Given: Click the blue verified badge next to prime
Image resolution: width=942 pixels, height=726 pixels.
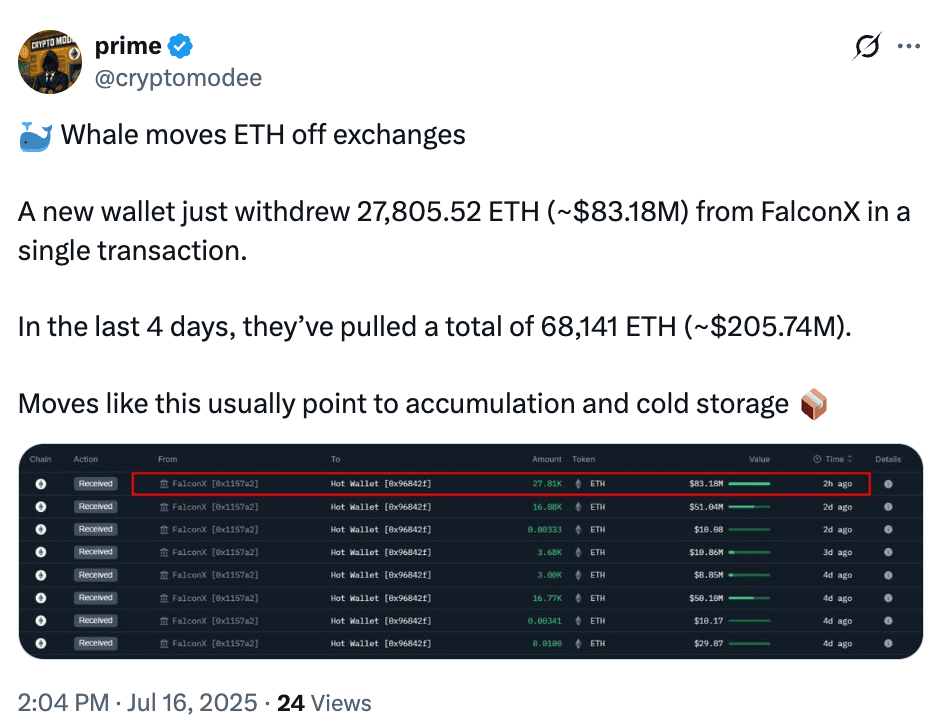Looking at the screenshot, I should pos(180,46).
